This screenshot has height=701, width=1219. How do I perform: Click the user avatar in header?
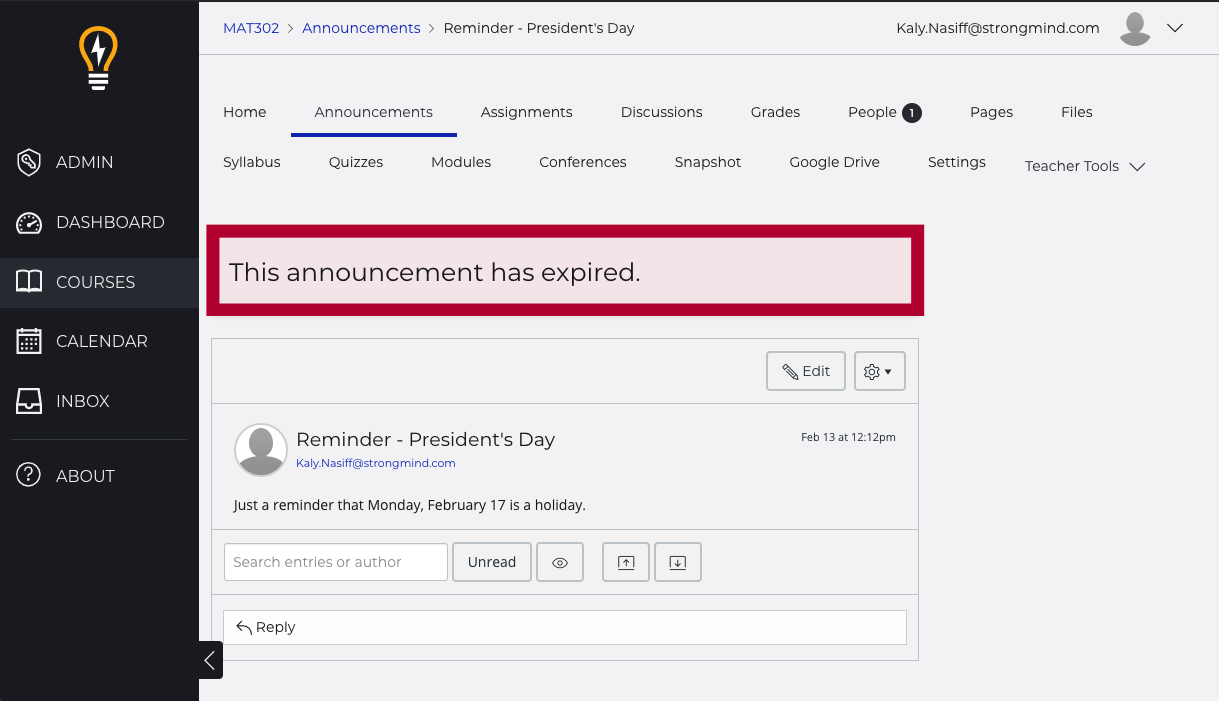tap(1134, 29)
